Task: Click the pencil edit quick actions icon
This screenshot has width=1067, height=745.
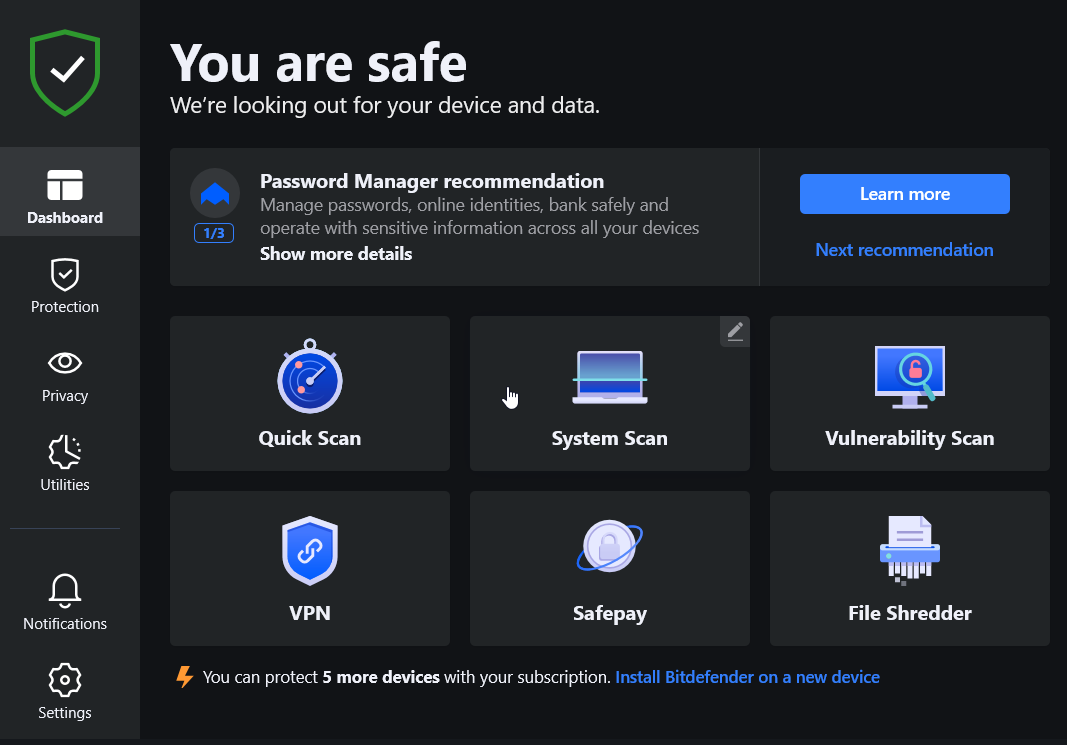Action: [x=735, y=331]
